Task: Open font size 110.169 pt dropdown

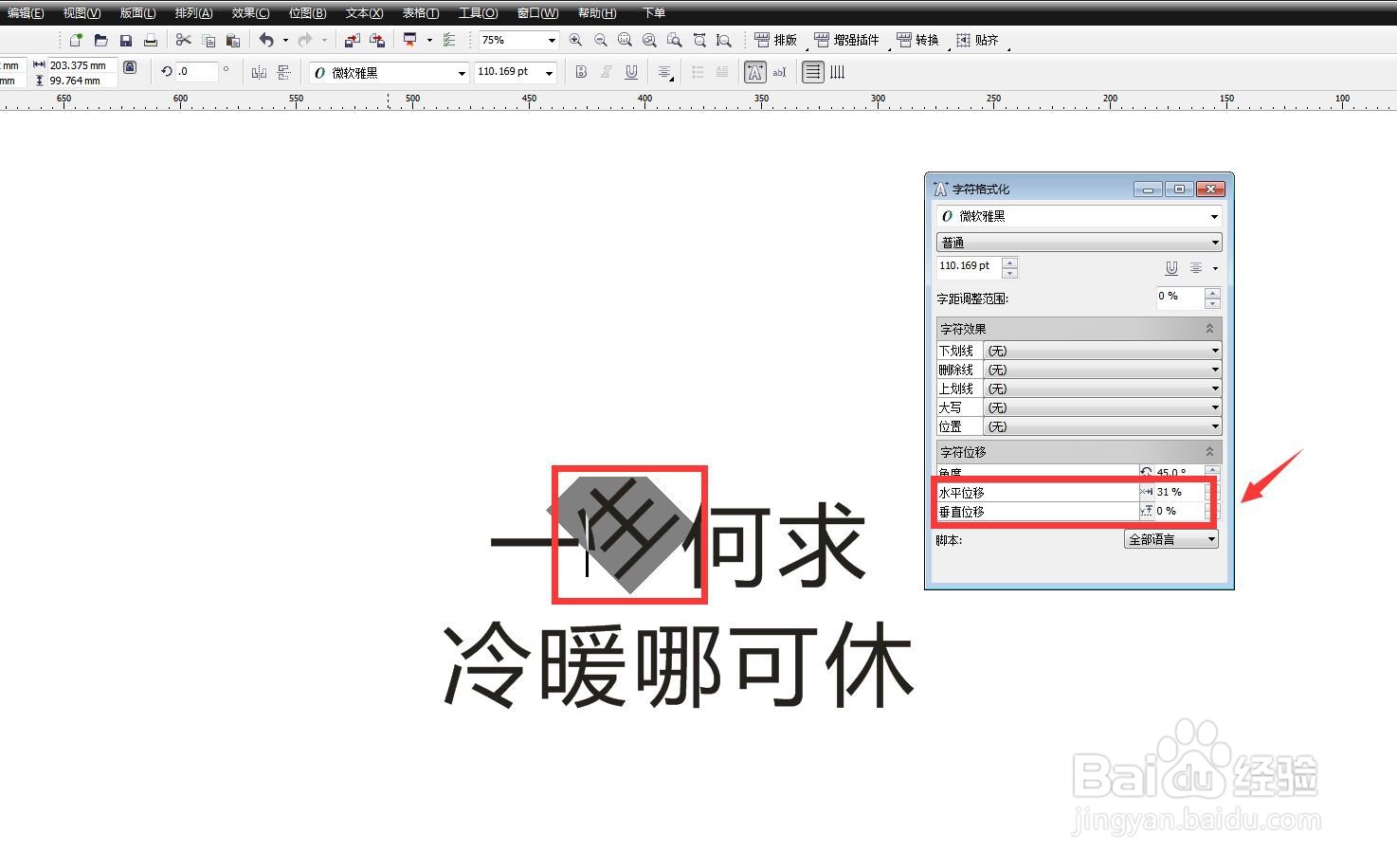Action: click(549, 72)
